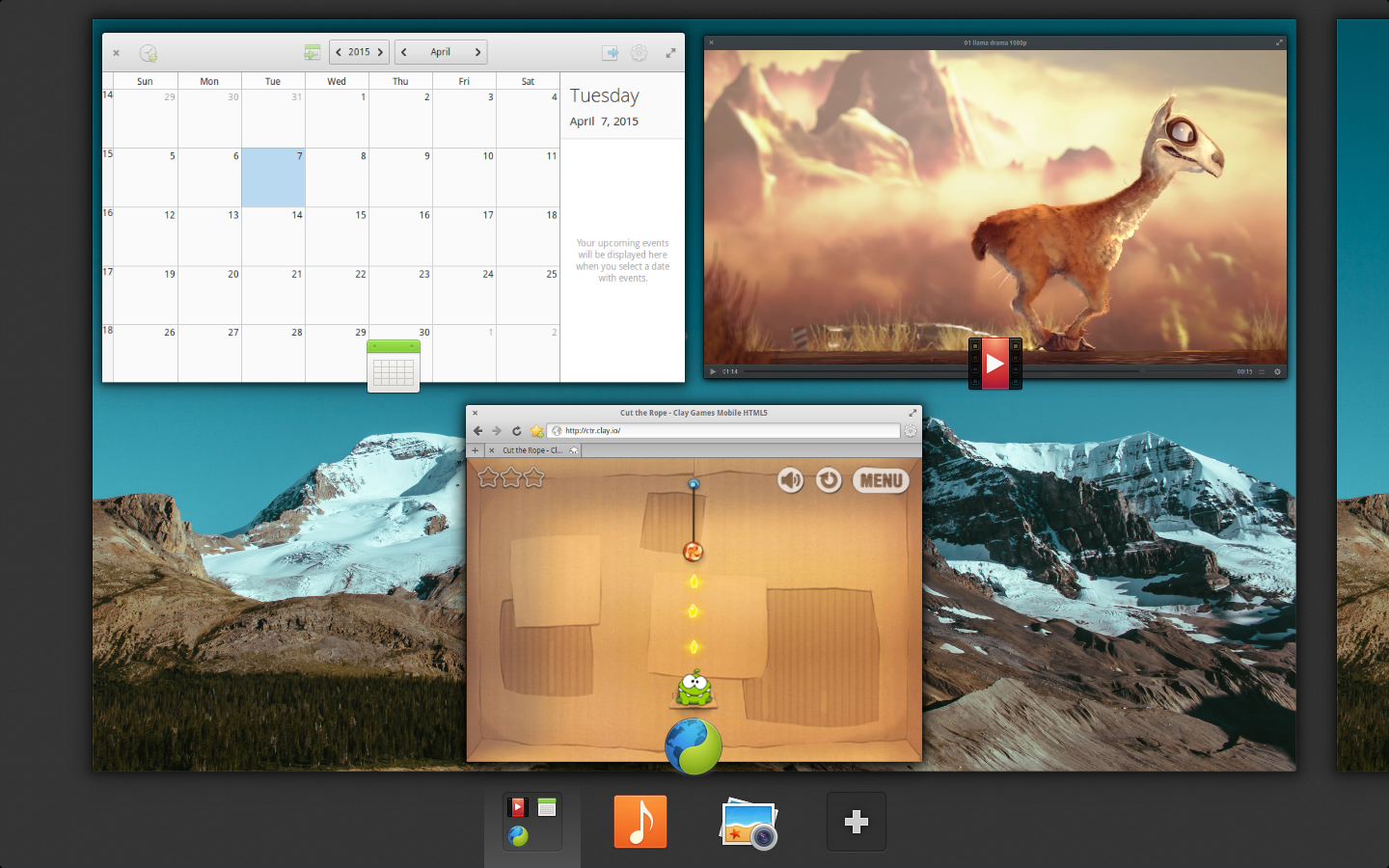
Task: Go to previous month before April
Action: [x=404, y=52]
